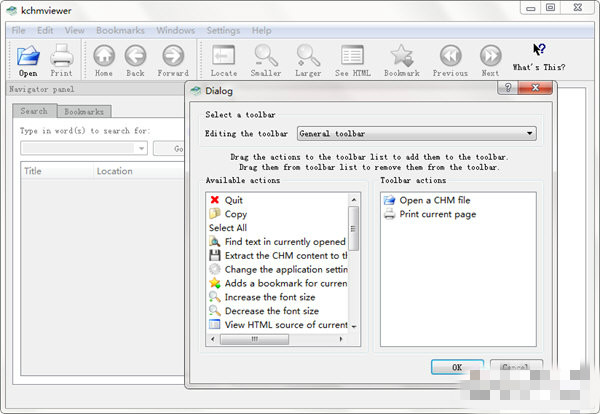Switch to the Bookmarks tab
Image resolution: width=600 pixels, height=414 pixels.
click(83, 112)
